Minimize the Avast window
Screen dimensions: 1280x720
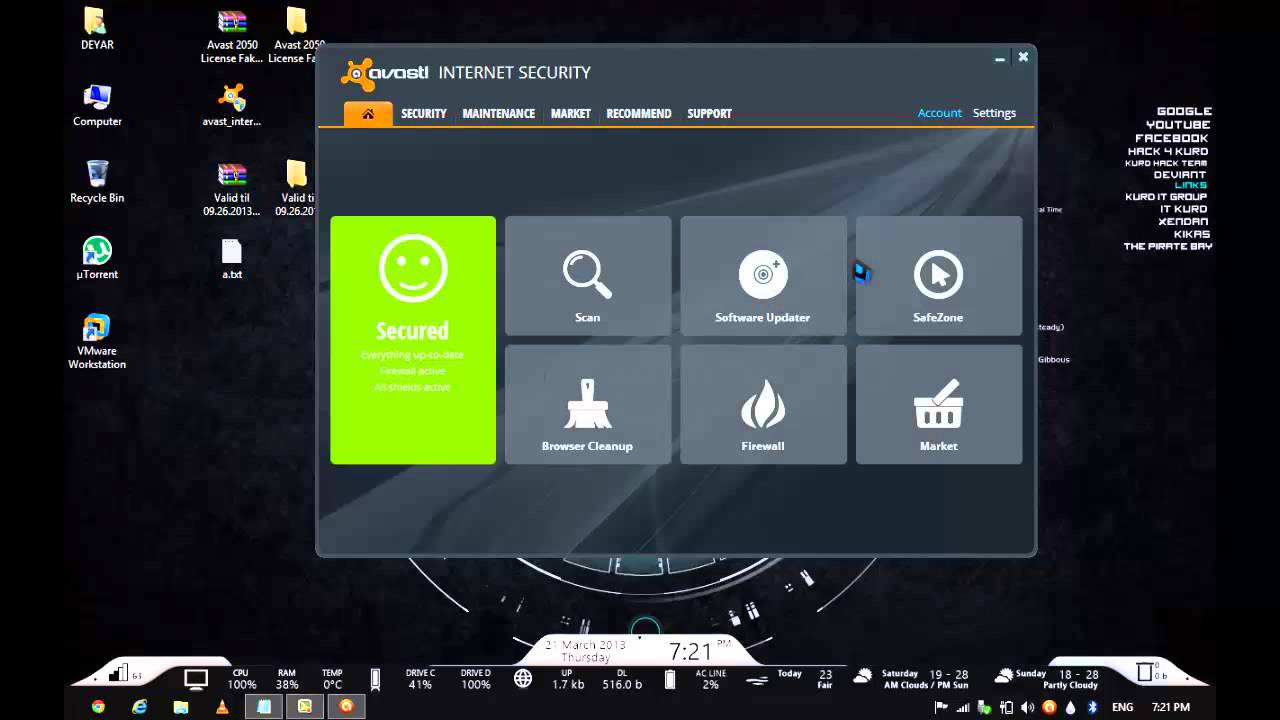coord(999,58)
